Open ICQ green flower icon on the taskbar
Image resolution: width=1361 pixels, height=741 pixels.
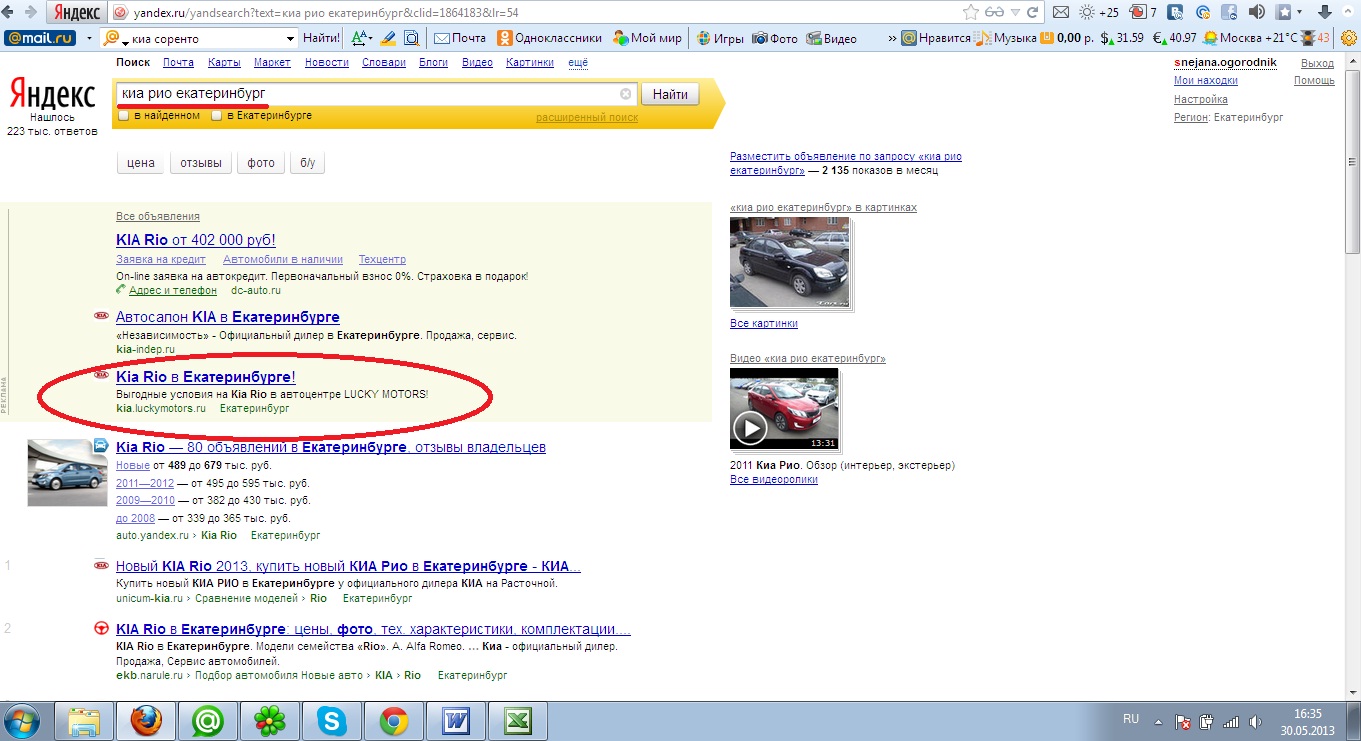269,720
